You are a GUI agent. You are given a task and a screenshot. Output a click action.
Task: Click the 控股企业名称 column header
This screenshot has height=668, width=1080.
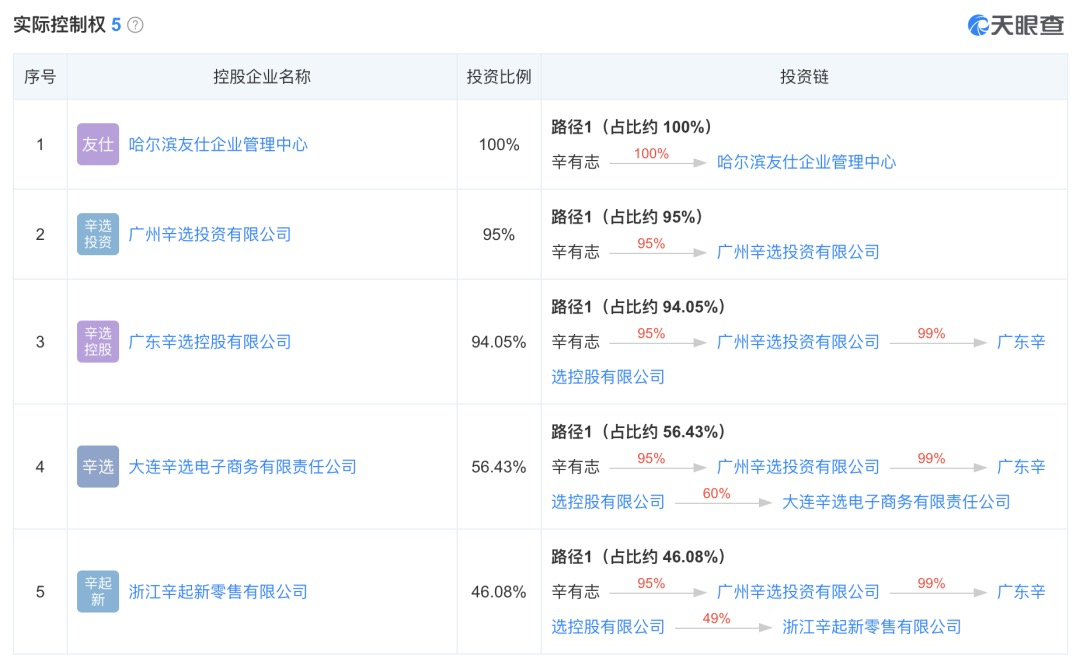click(262, 77)
